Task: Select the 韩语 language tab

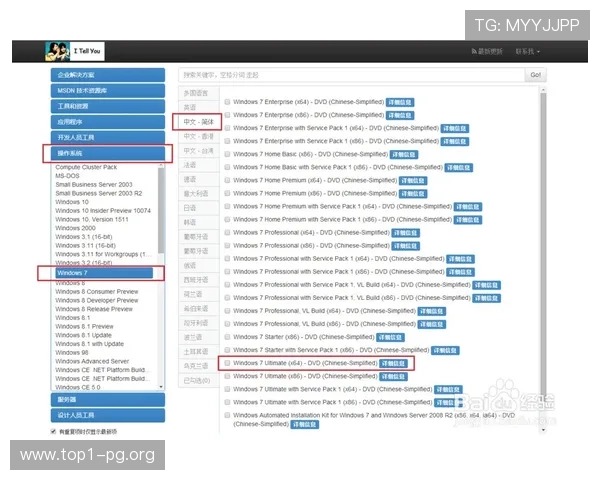Action: coord(199,222)
